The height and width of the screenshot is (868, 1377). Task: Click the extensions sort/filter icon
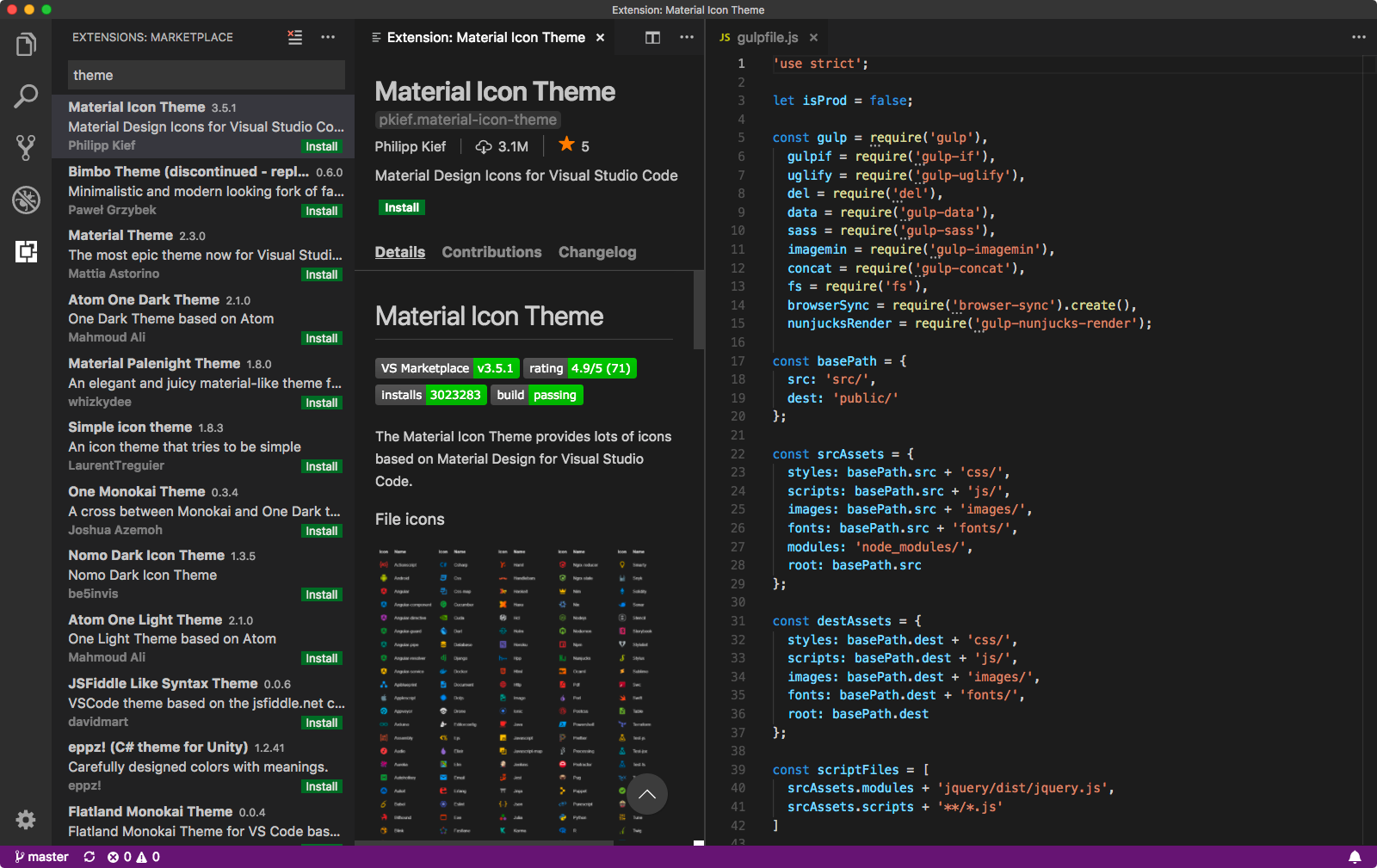(294, 37)
